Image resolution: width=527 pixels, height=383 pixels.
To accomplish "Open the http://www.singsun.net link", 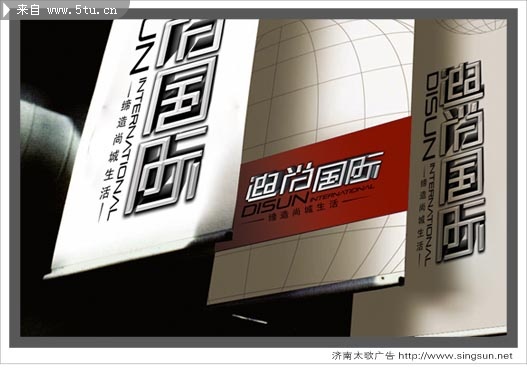I will pyautogui.click(x=455, y=356).
